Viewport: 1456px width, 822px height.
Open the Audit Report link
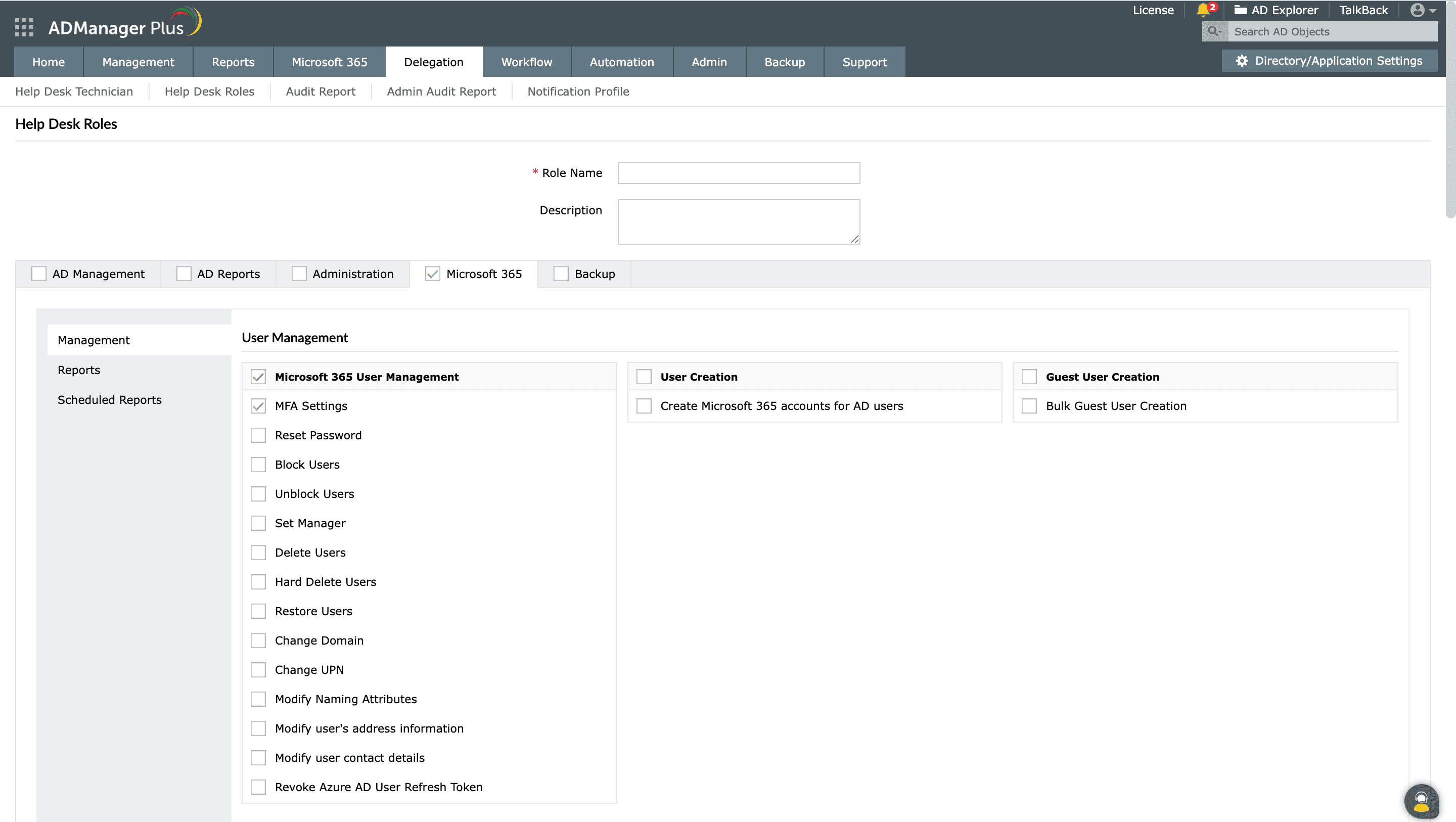[321, 92]
